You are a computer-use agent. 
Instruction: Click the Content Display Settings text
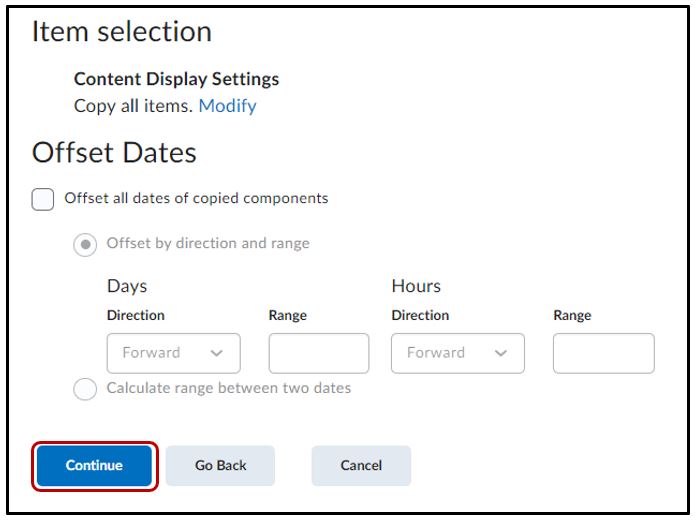click(x=177, y=79)
